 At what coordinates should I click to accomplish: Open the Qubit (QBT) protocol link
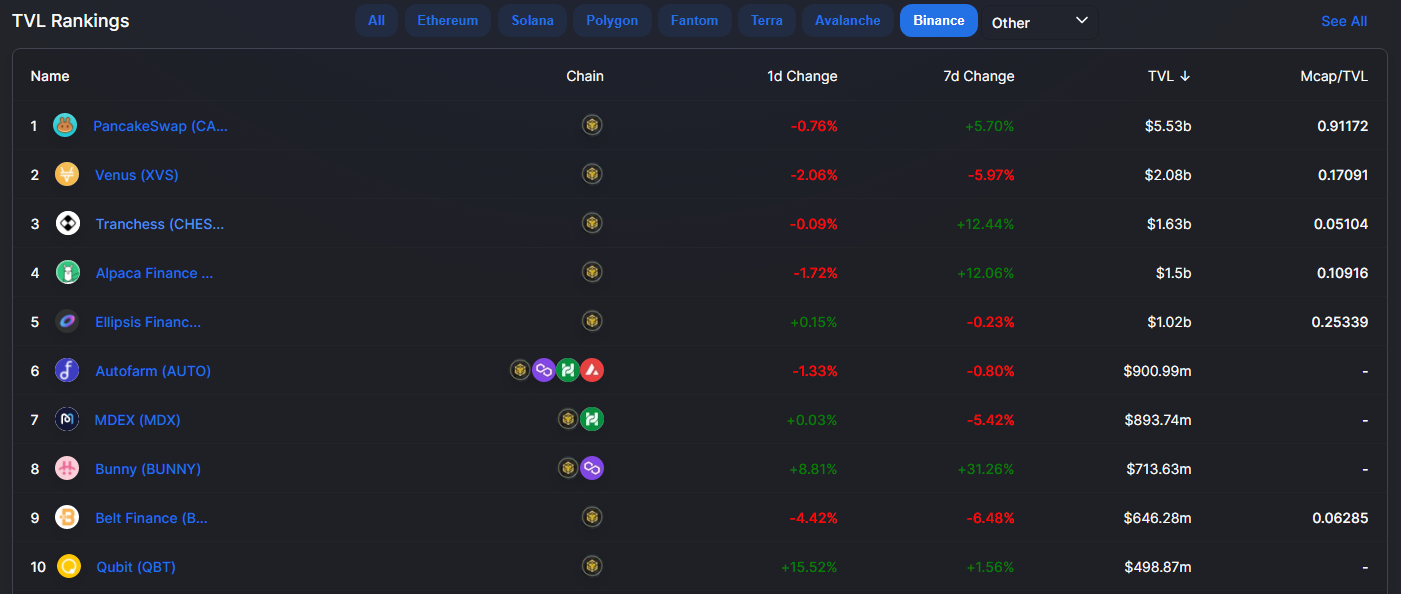point(136,567)
